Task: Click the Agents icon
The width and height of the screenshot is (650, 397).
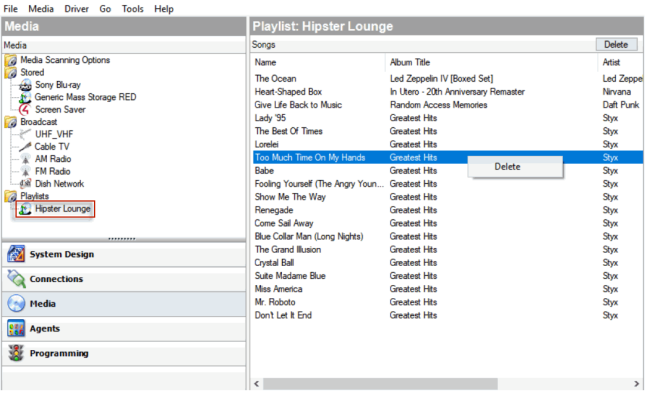Action: [x=16, y=329]
